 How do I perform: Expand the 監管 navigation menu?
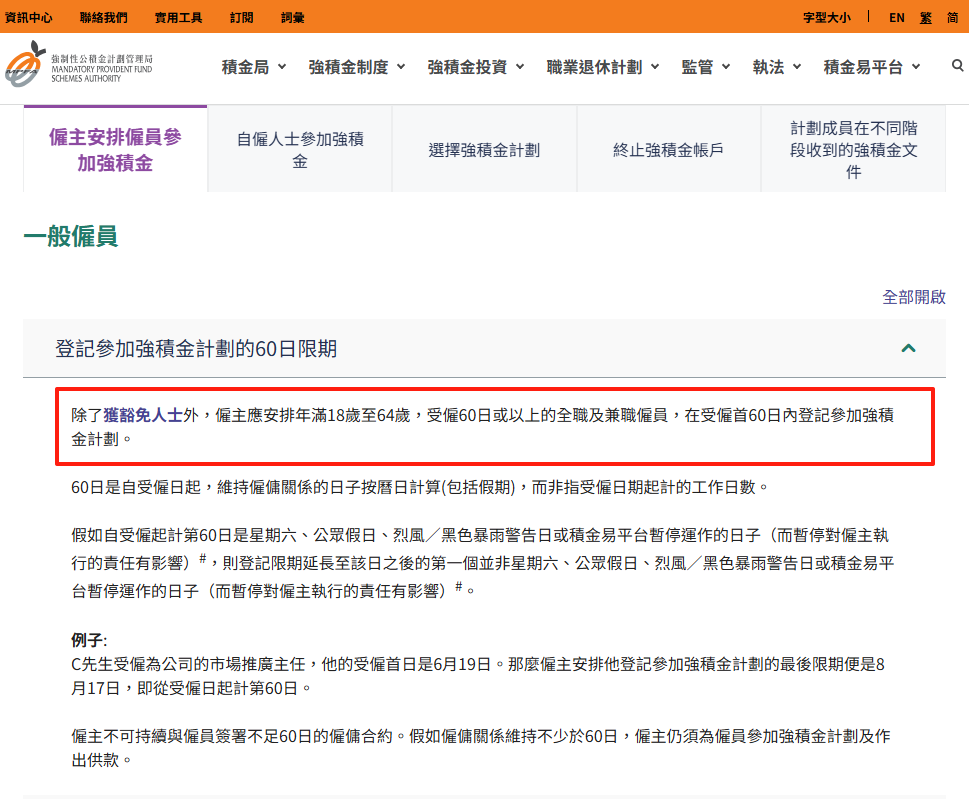[706, 67]
